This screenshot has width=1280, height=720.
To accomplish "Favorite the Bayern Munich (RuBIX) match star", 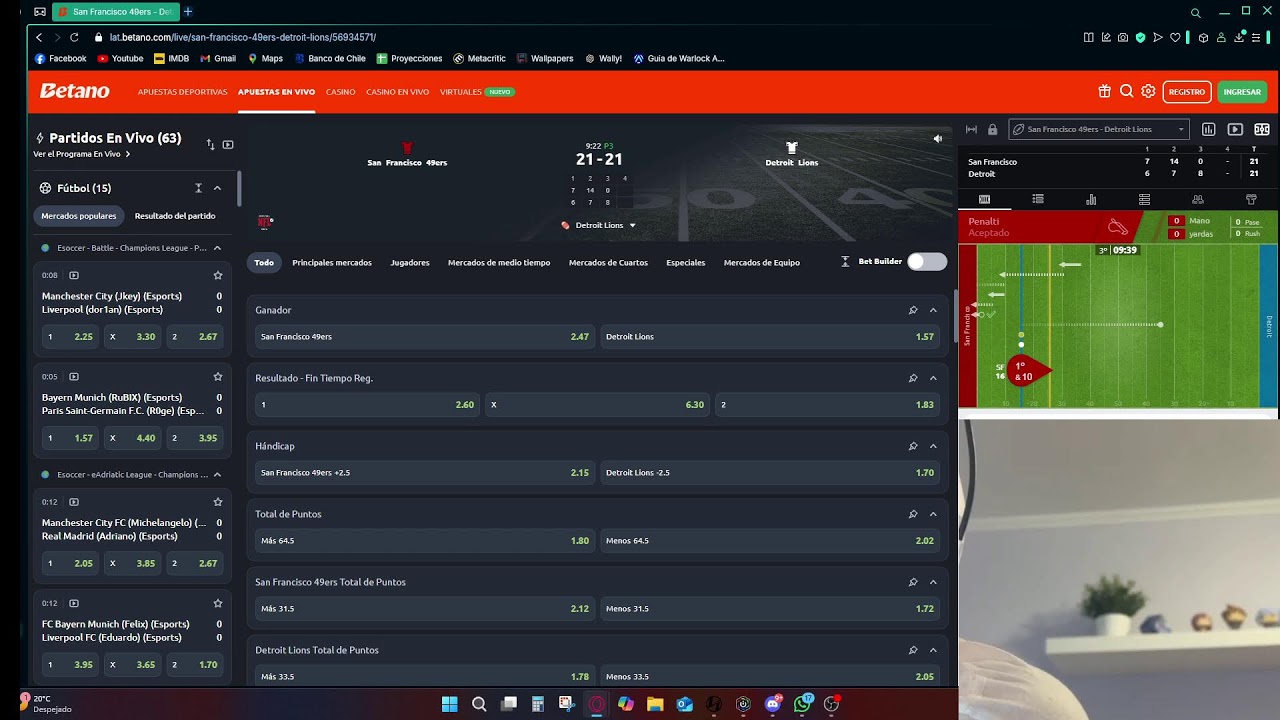I will click(217, 377).
